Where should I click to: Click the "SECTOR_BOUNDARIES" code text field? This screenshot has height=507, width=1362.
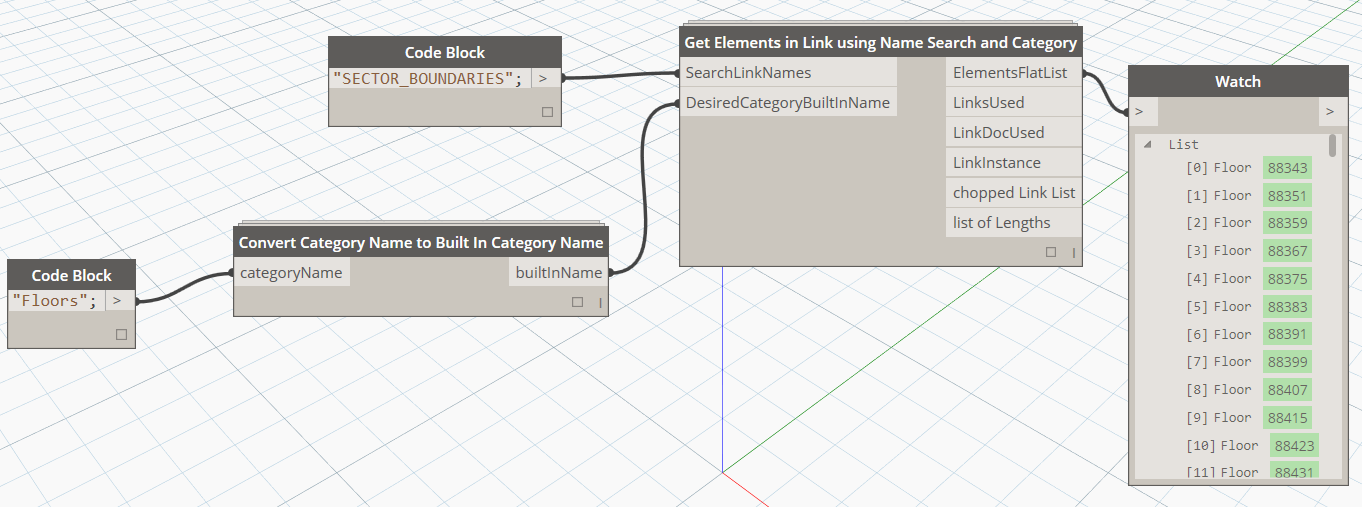428,78
